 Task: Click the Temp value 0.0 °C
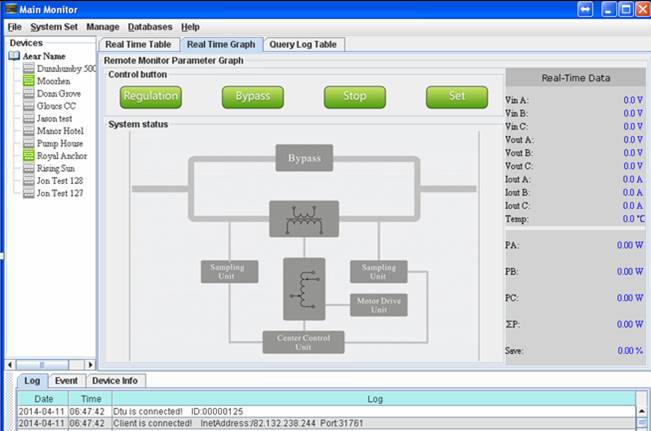coord(634,219)
